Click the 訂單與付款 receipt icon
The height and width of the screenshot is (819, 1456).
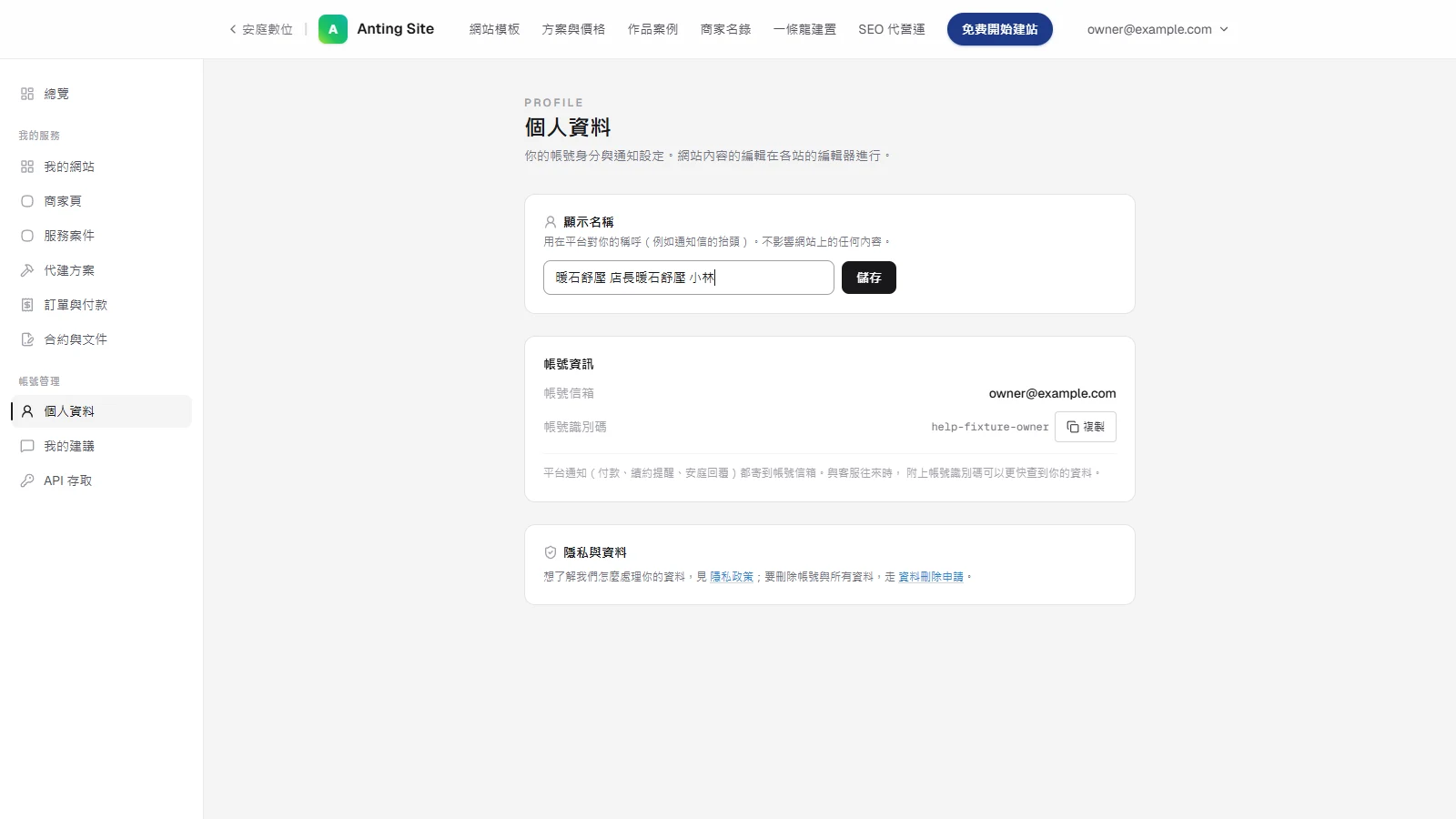pos(27,305)
